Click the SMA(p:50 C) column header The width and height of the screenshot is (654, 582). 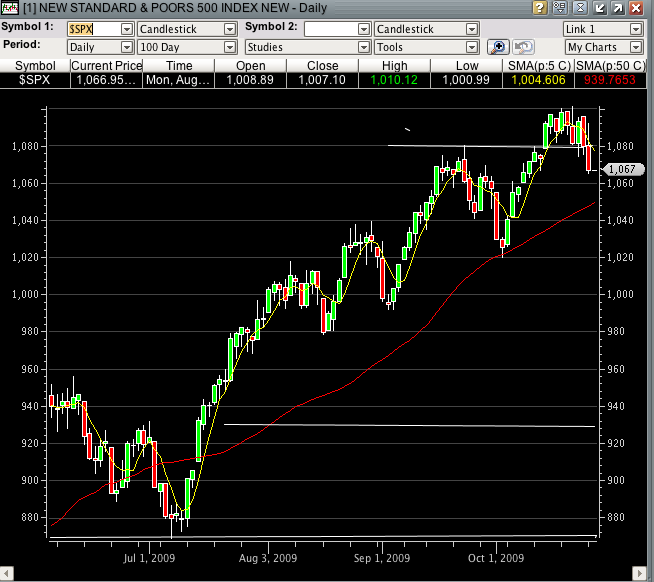[x=612, y=65]
